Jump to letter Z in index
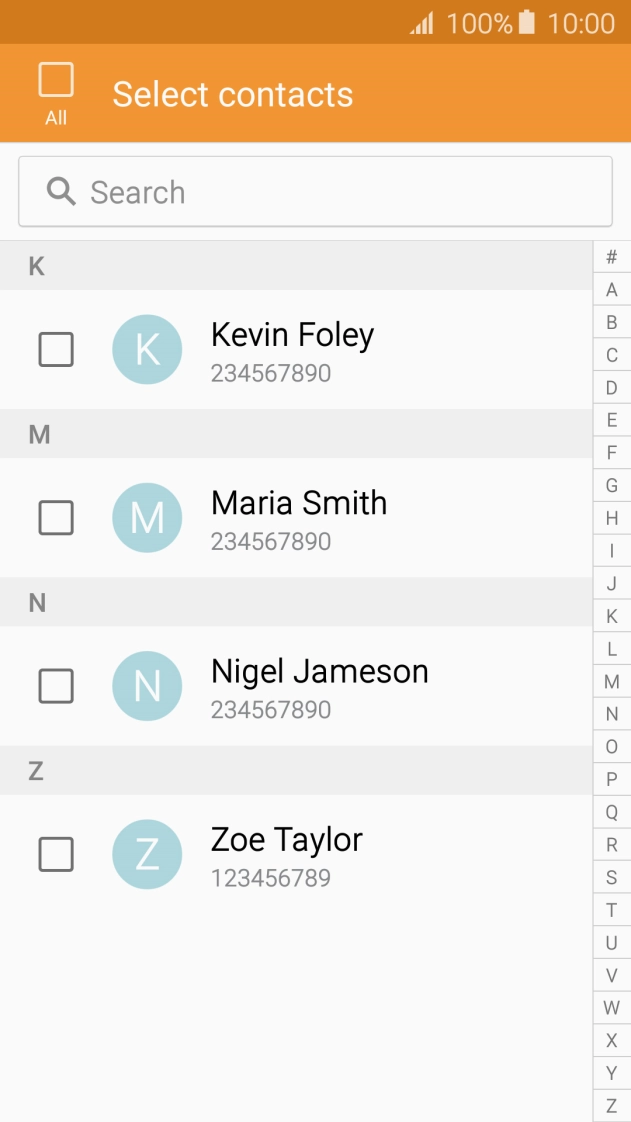Screen dimensions: 631x1122 point(612,1106)
